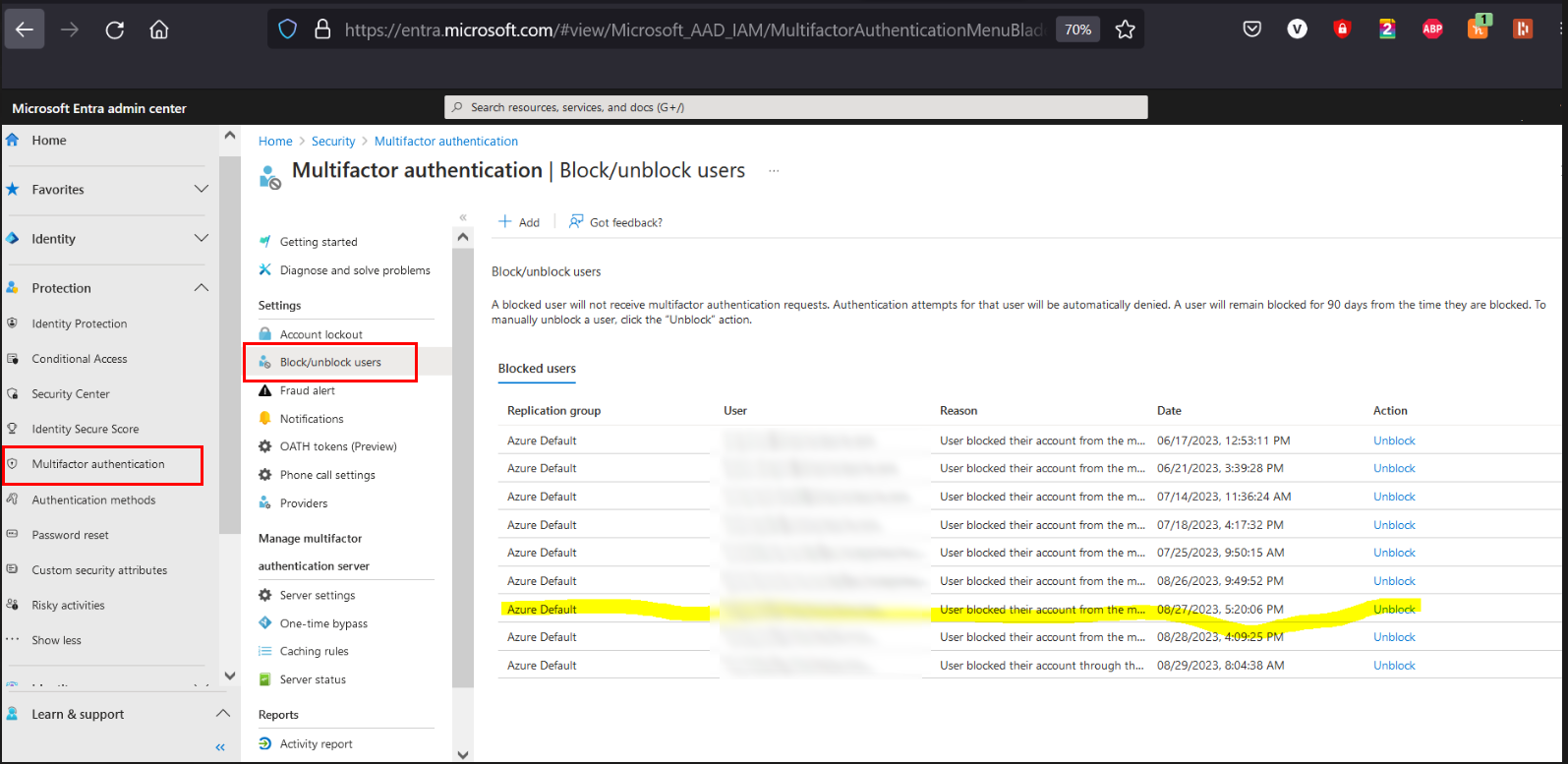Click the Date column header
1568x764 pixels.
coord(1169,411)
